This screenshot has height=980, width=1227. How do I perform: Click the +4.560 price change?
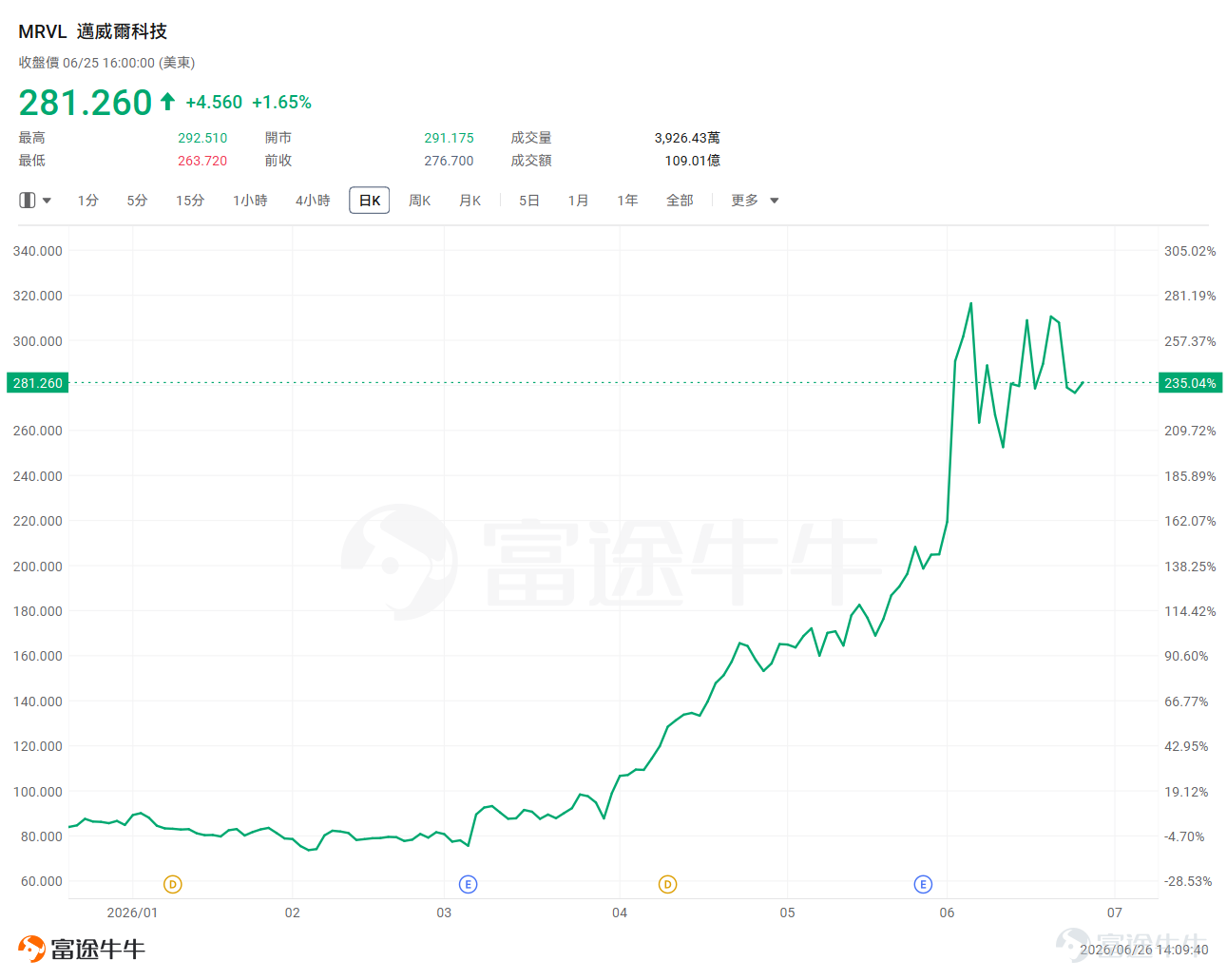(214, 102)
